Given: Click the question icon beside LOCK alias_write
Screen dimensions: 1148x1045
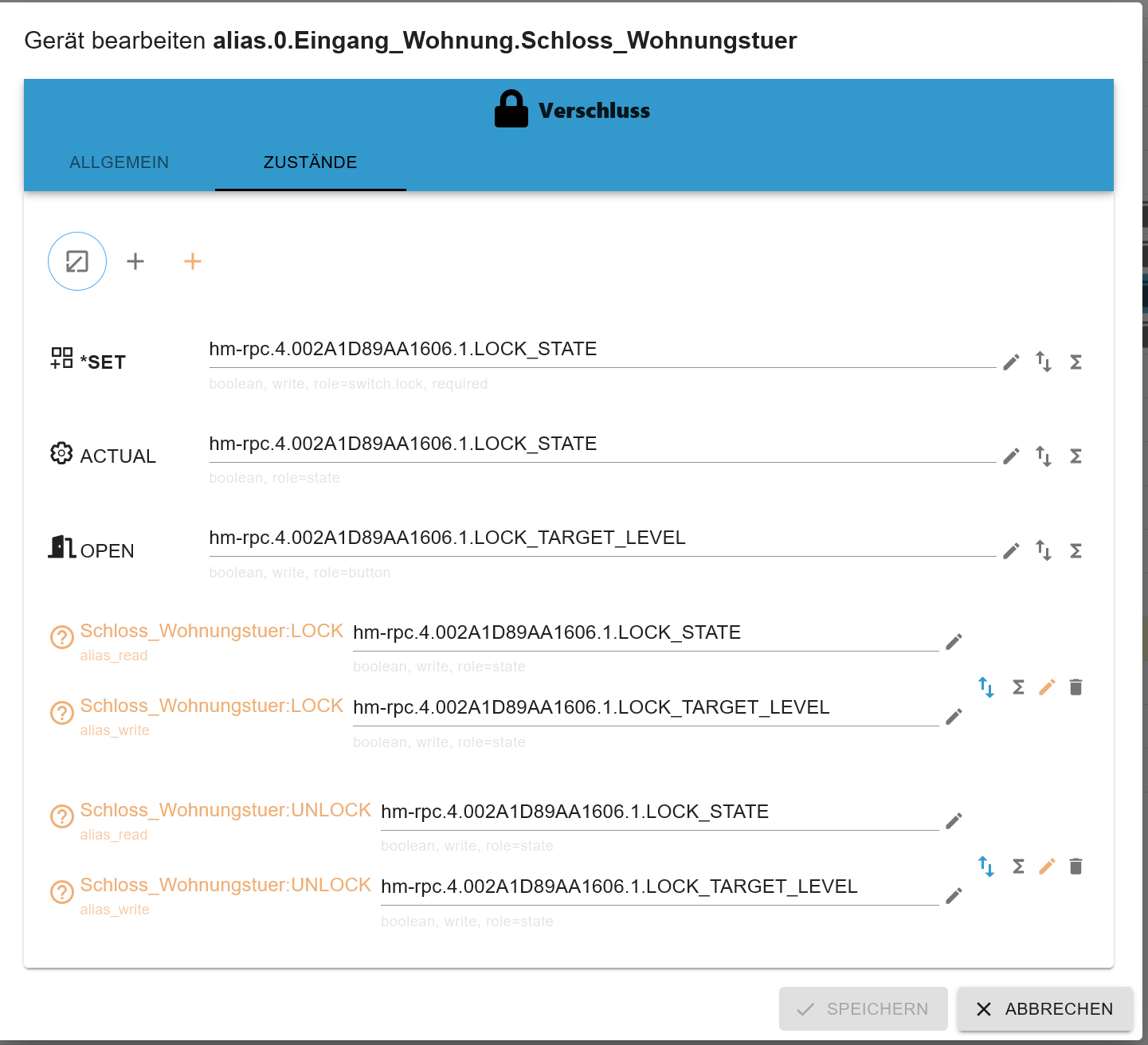Looking at the screenshot, I should (62, 712).
